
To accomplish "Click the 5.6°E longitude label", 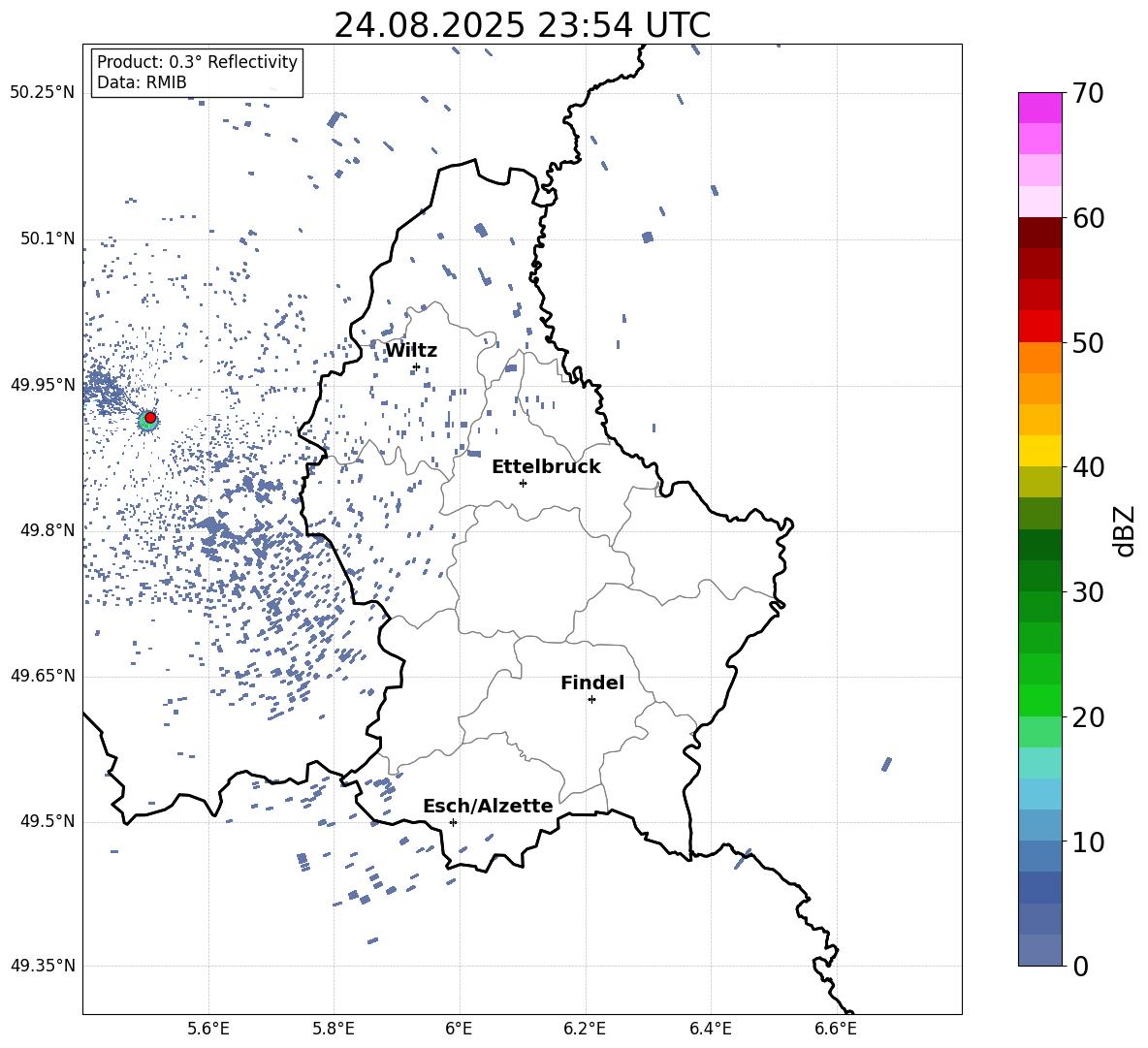I will [208, 1029].
